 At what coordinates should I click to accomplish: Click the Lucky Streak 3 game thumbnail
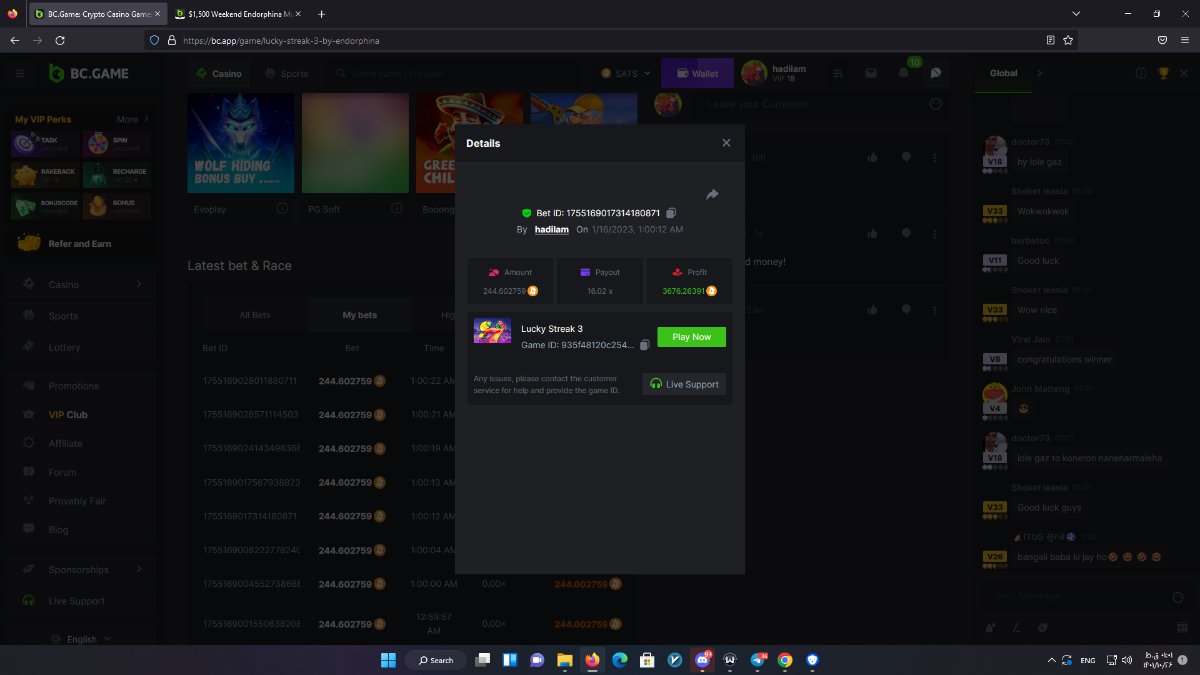[492, 332]
